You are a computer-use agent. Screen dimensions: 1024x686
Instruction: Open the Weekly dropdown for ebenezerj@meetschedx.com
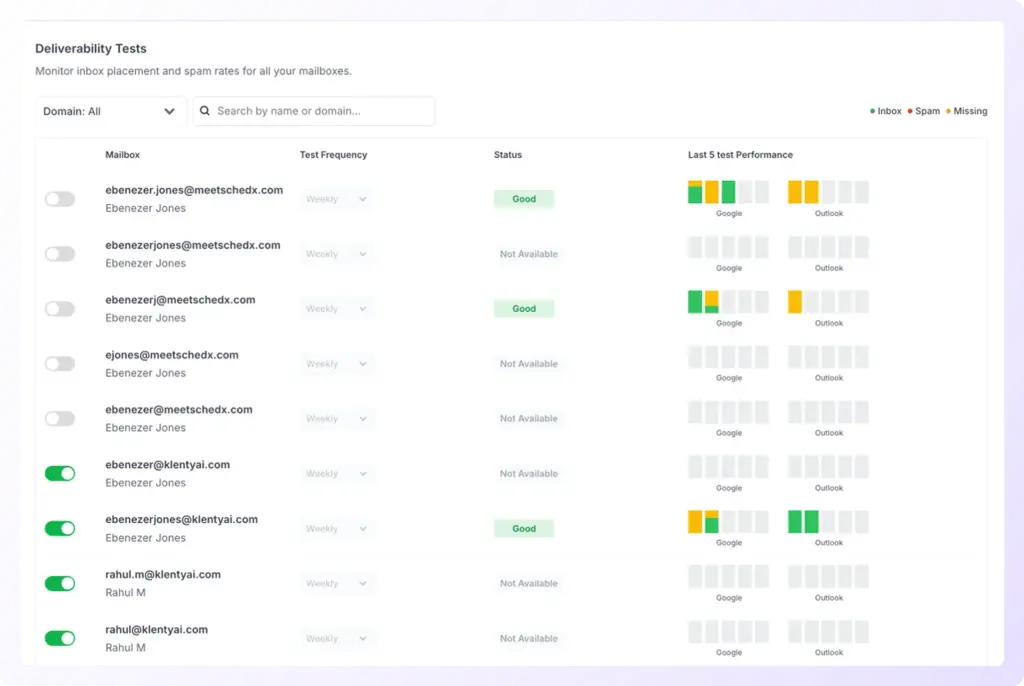click(x=335, y=308)
